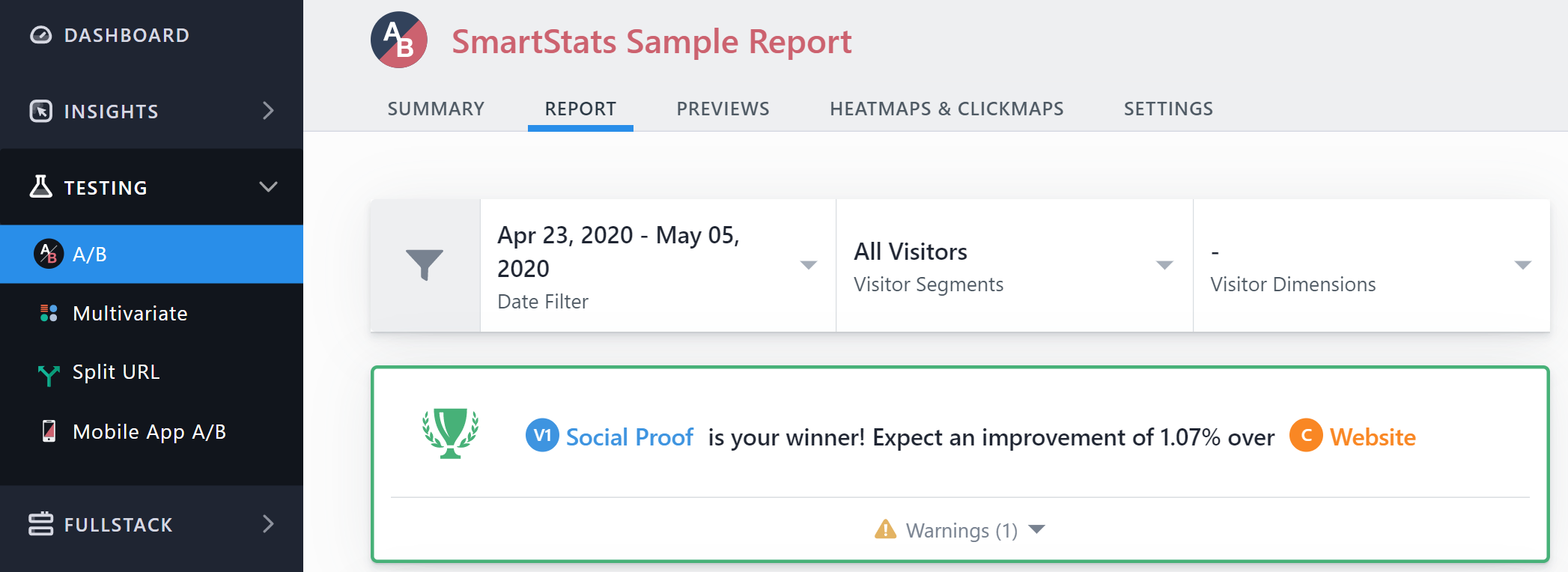Click the Fullstack server icon
1568x572 pixels.
pyautogui.click(x=40, y=524)
